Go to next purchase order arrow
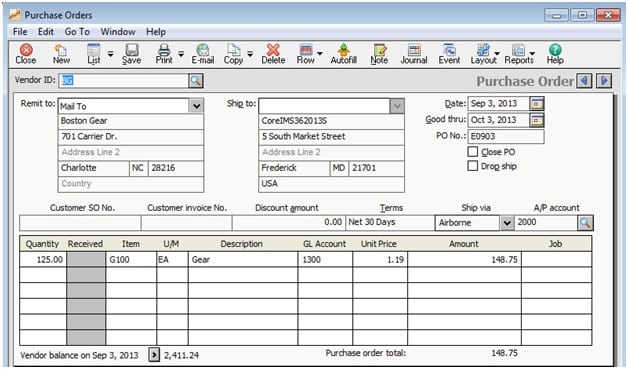 (604, 81)
